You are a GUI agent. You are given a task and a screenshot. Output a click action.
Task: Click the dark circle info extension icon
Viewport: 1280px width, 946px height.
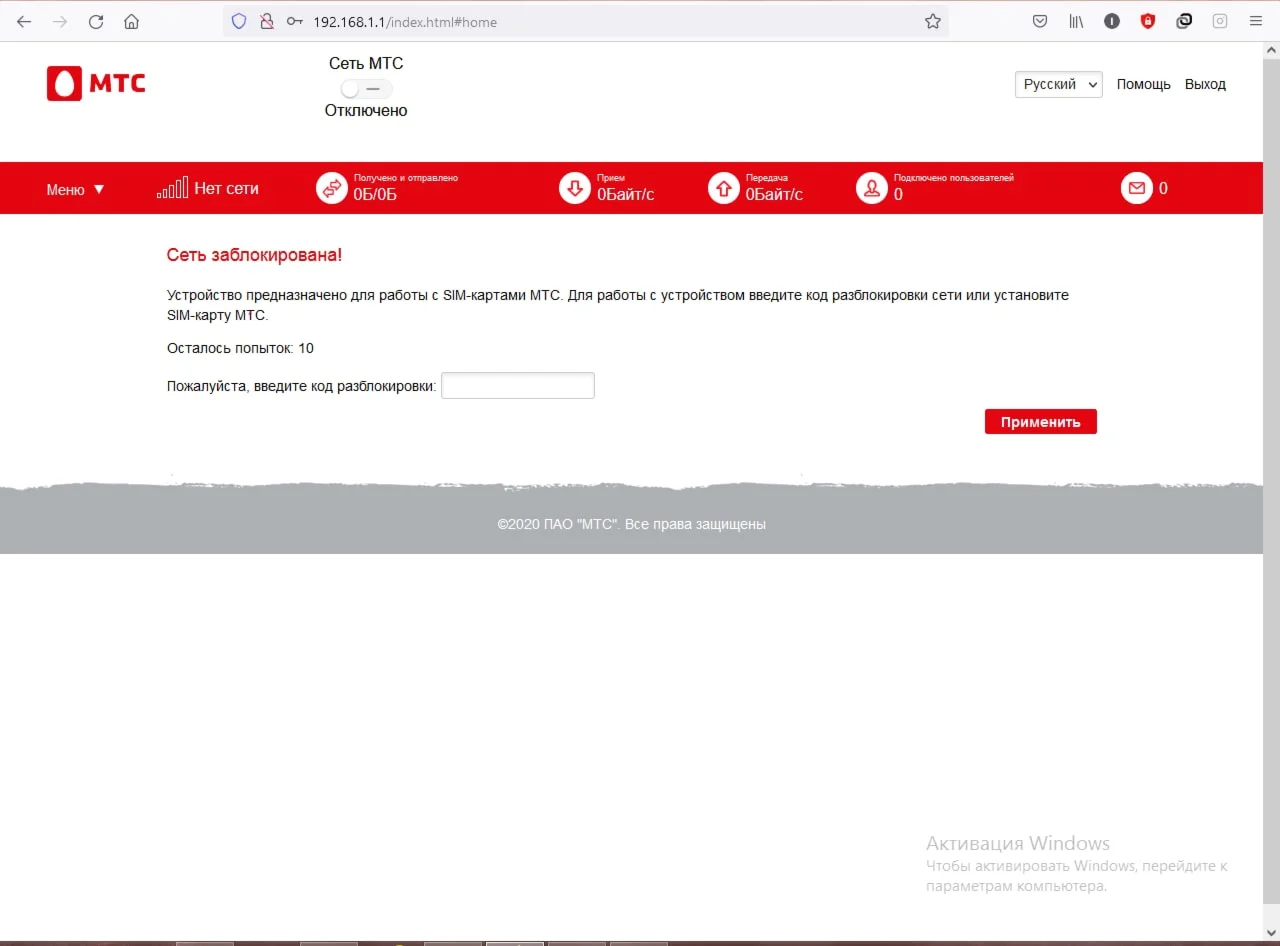1112,21
